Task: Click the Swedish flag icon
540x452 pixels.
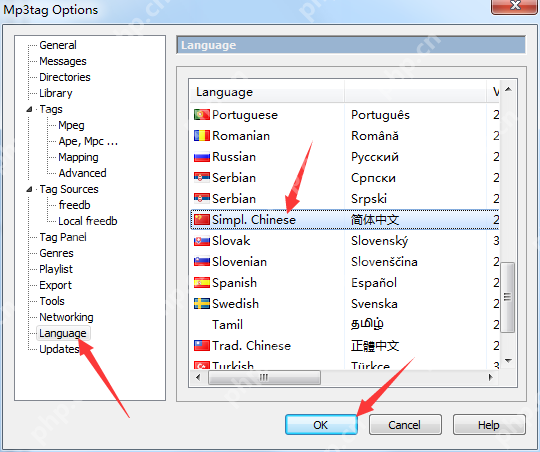Action: pos(202,304)
